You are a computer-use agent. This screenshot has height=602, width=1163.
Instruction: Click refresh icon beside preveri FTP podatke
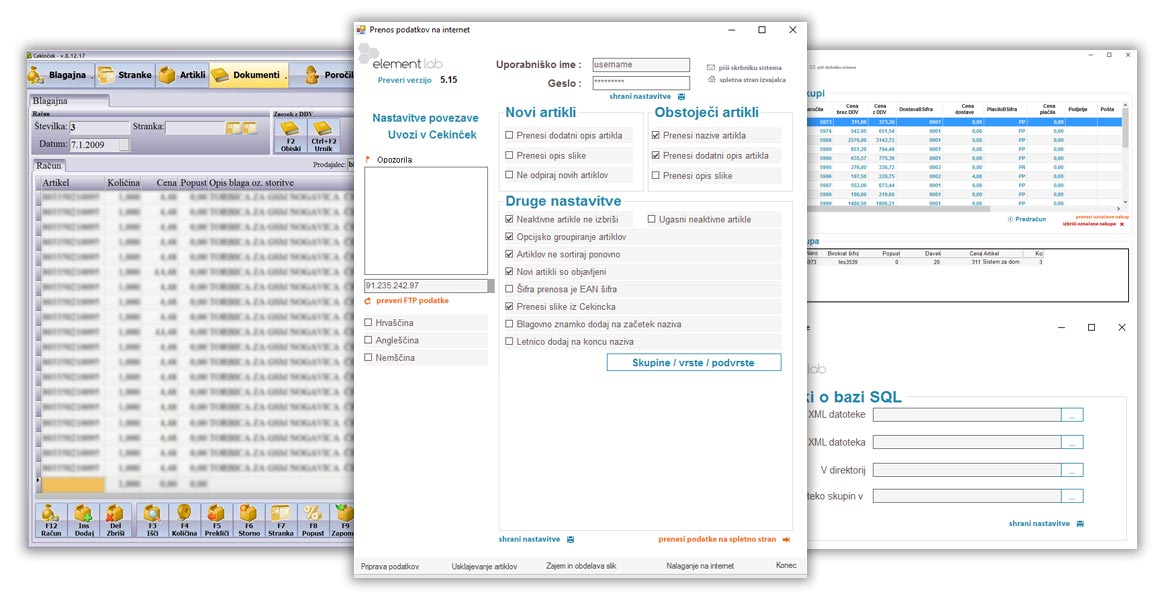click(x=368, y=301)
